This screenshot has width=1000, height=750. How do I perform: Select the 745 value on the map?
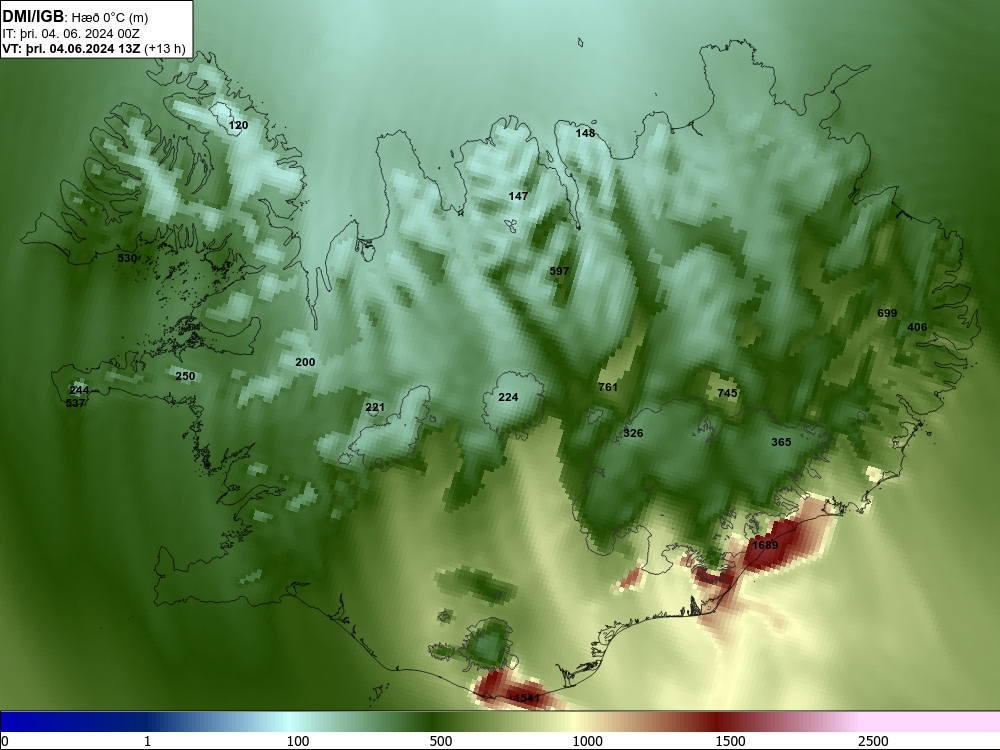[727, 393]
